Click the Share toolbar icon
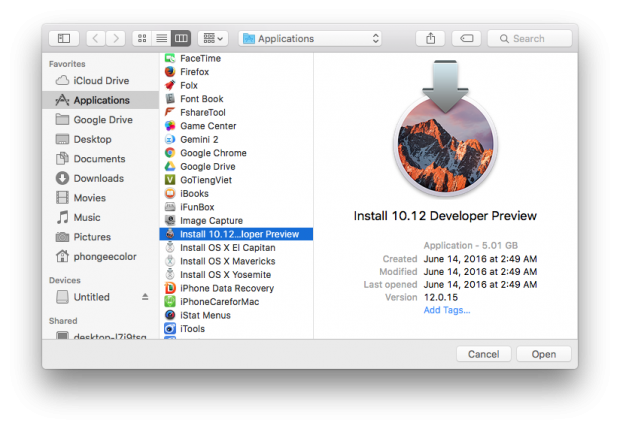Screen dimensions: 620x429 coord(431,38)
